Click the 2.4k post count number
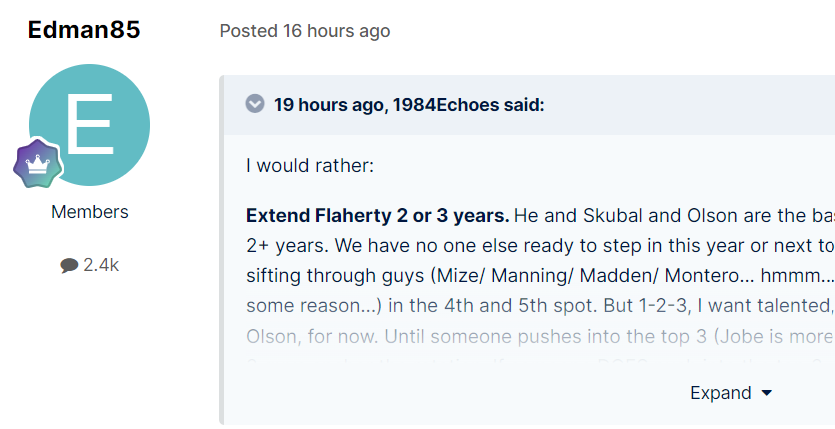The image size is (835, 429). click(101, 265)
